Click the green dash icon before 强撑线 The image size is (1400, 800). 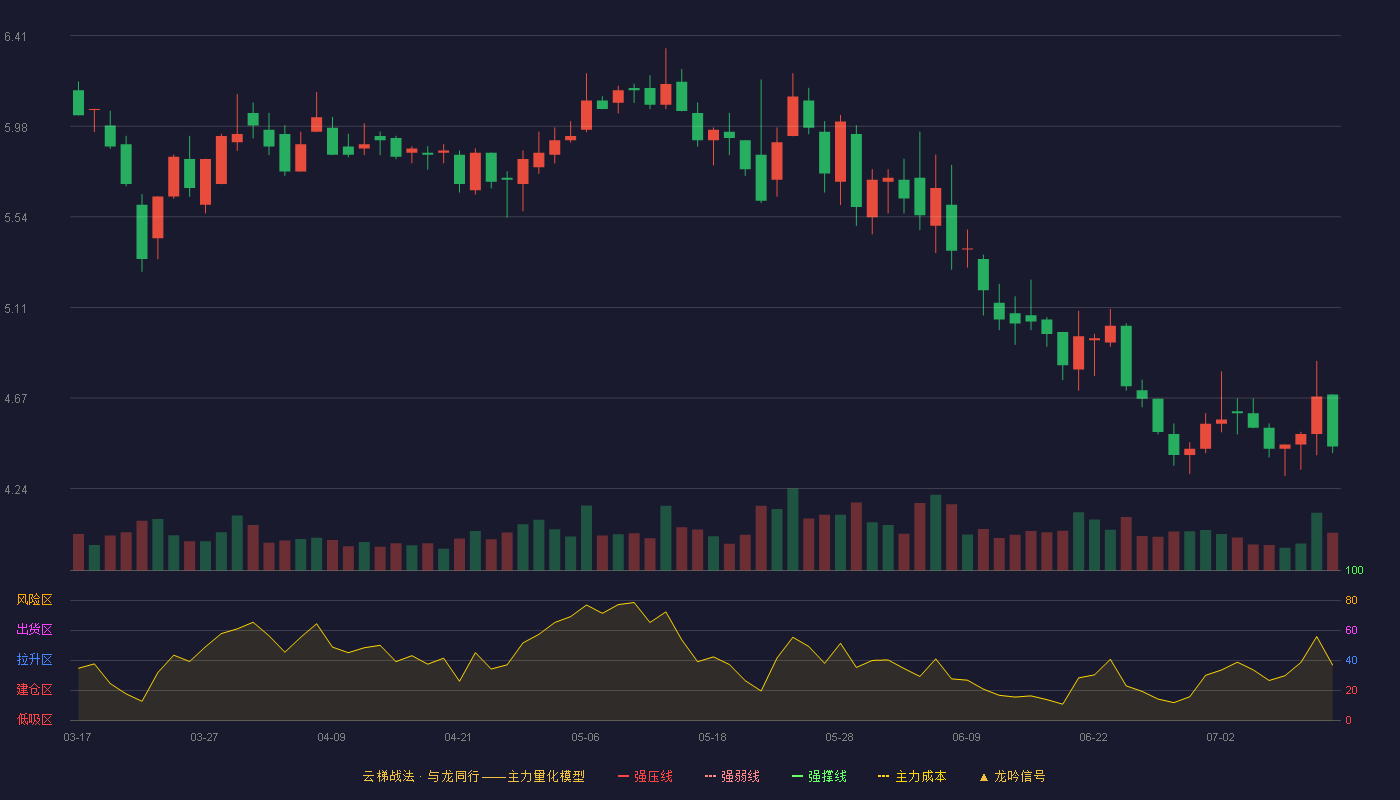point(798,776)
